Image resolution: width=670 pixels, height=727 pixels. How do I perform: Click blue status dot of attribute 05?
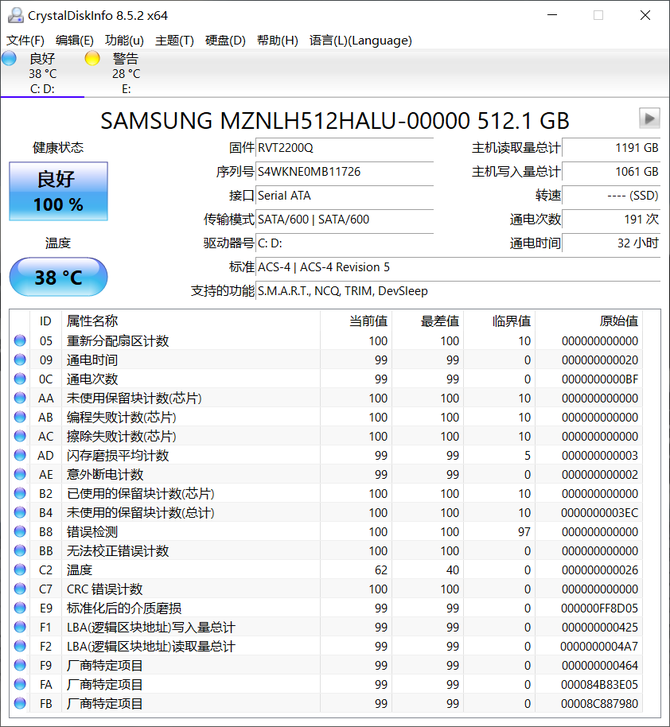pyautogui.click(x=20, y=341)
